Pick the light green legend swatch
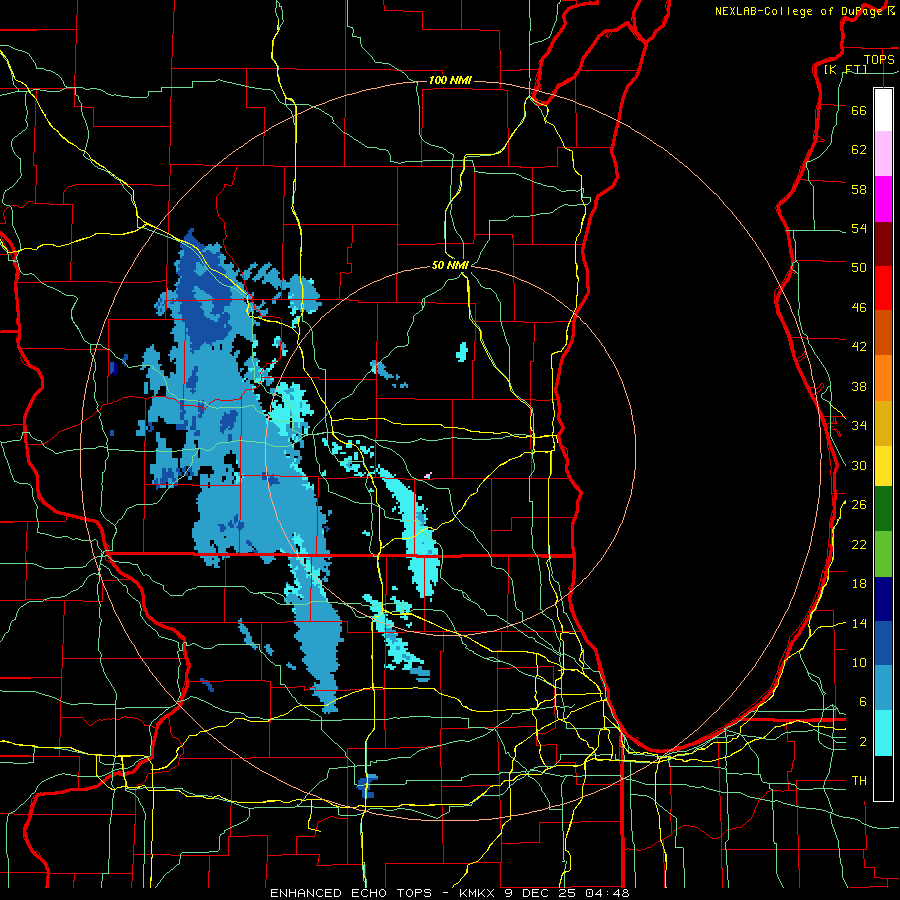Viewport: 900px width, 900px height. [883, 554]
